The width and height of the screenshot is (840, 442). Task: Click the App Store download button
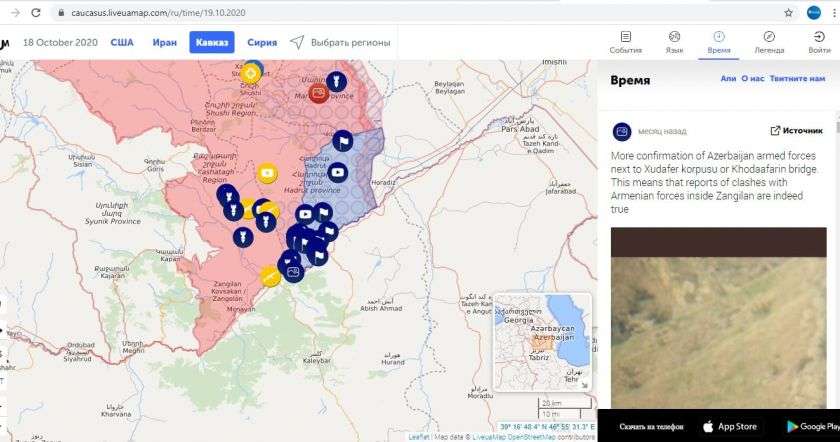coord(727,426)
